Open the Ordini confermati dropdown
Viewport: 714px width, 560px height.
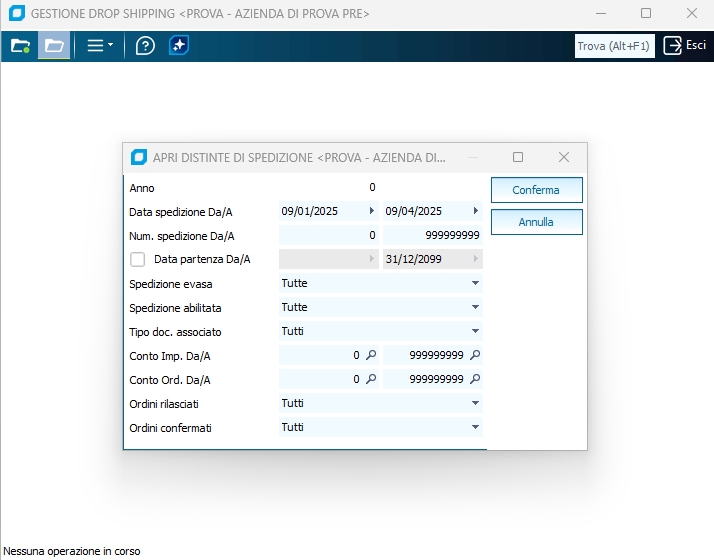tap(476, 428)
